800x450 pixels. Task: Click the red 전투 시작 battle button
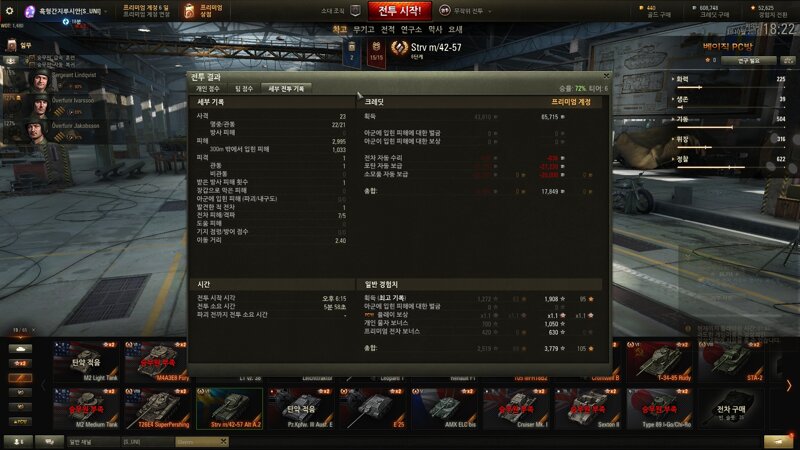(399, 11)
